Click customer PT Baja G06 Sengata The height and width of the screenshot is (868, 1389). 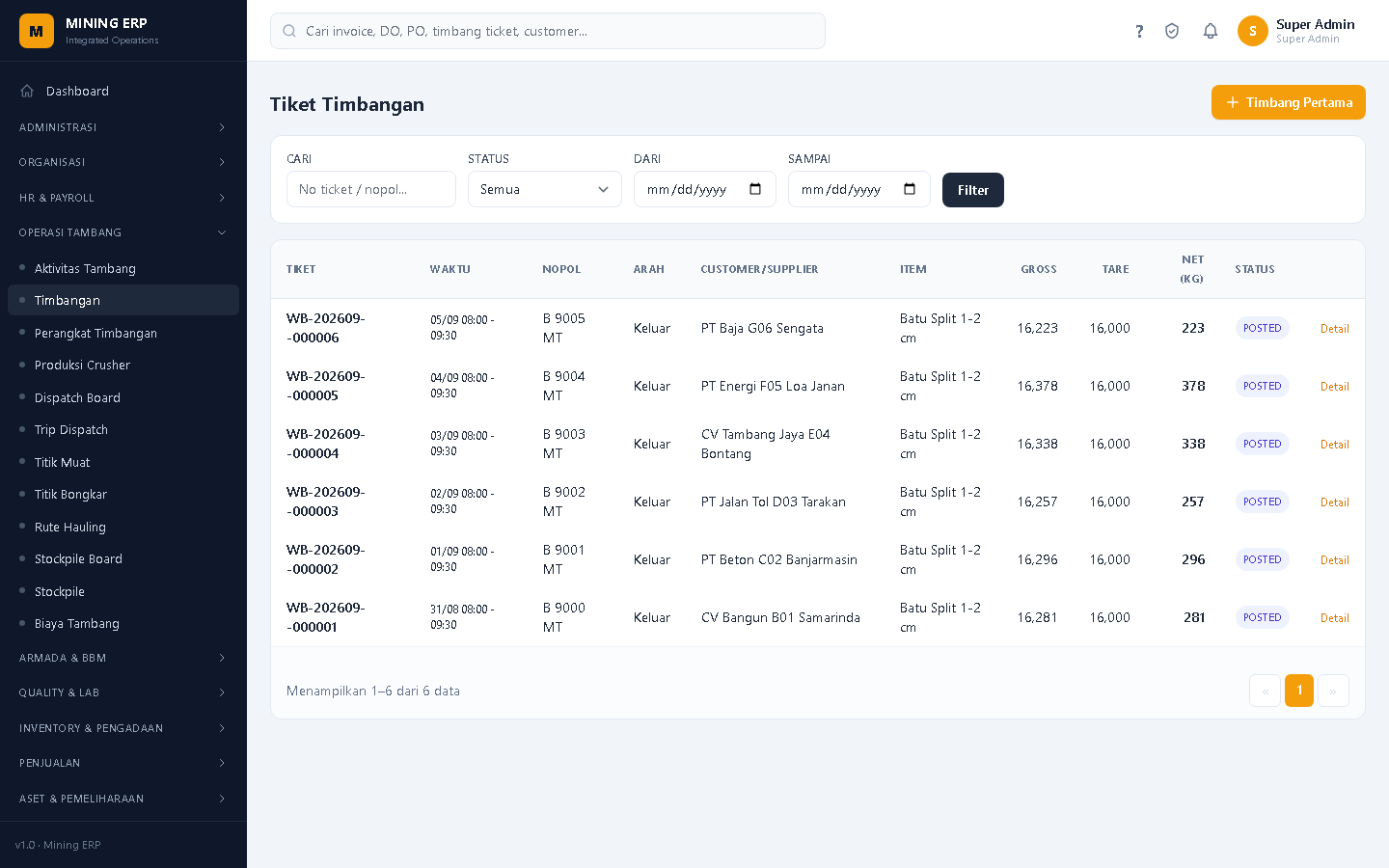(x=762, y=328)
